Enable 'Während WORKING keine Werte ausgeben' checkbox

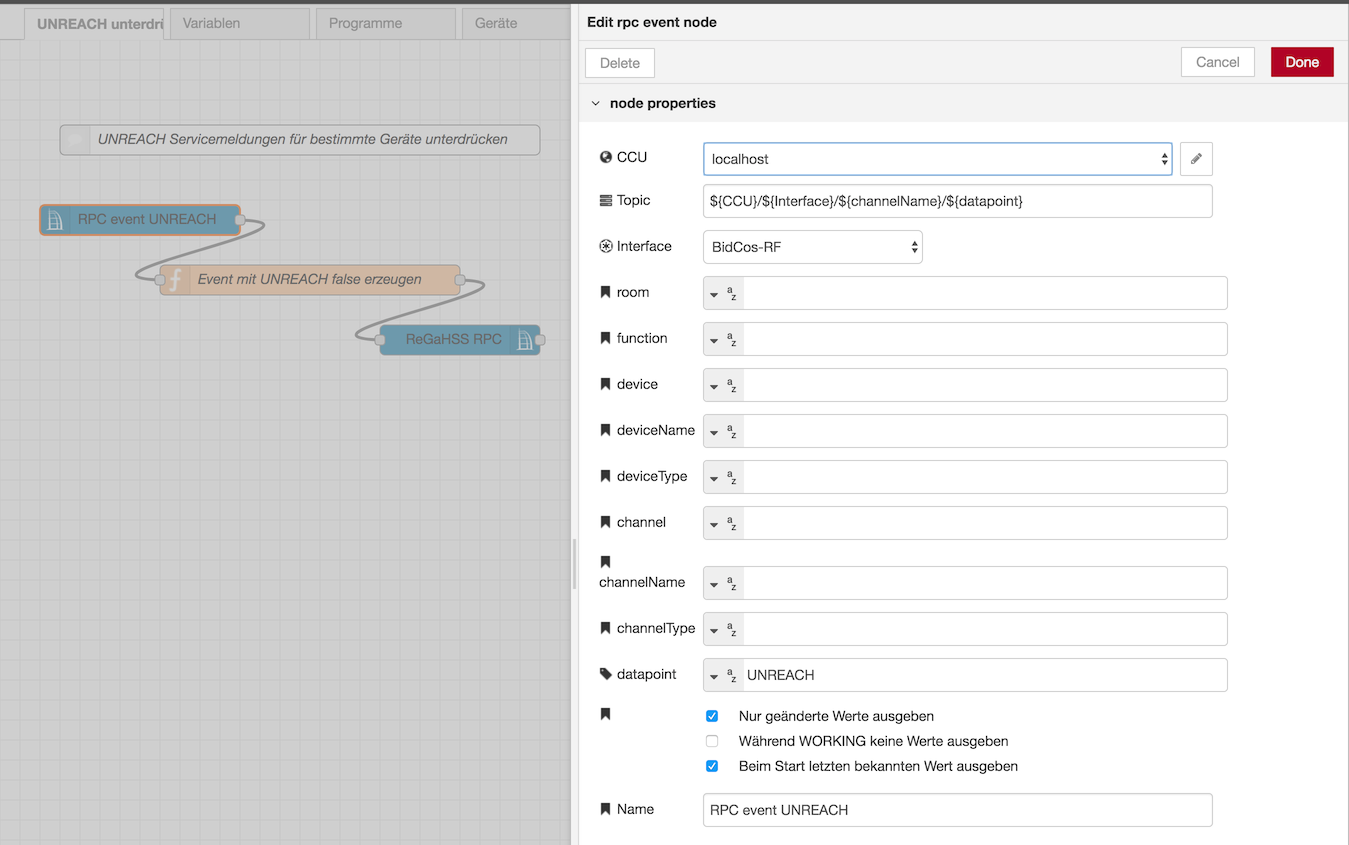[712, 741]
